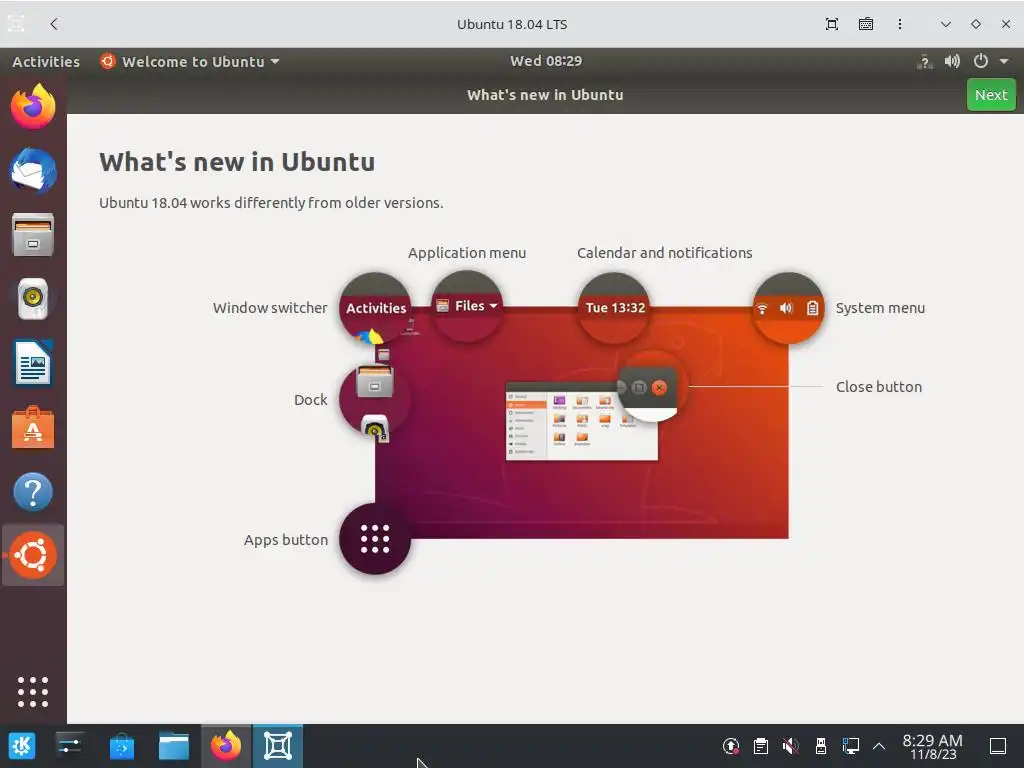Screen dimensions: 1024x768
Task: Open the KDE clock showing 8:29 AM
Action: tap(932, 746)
